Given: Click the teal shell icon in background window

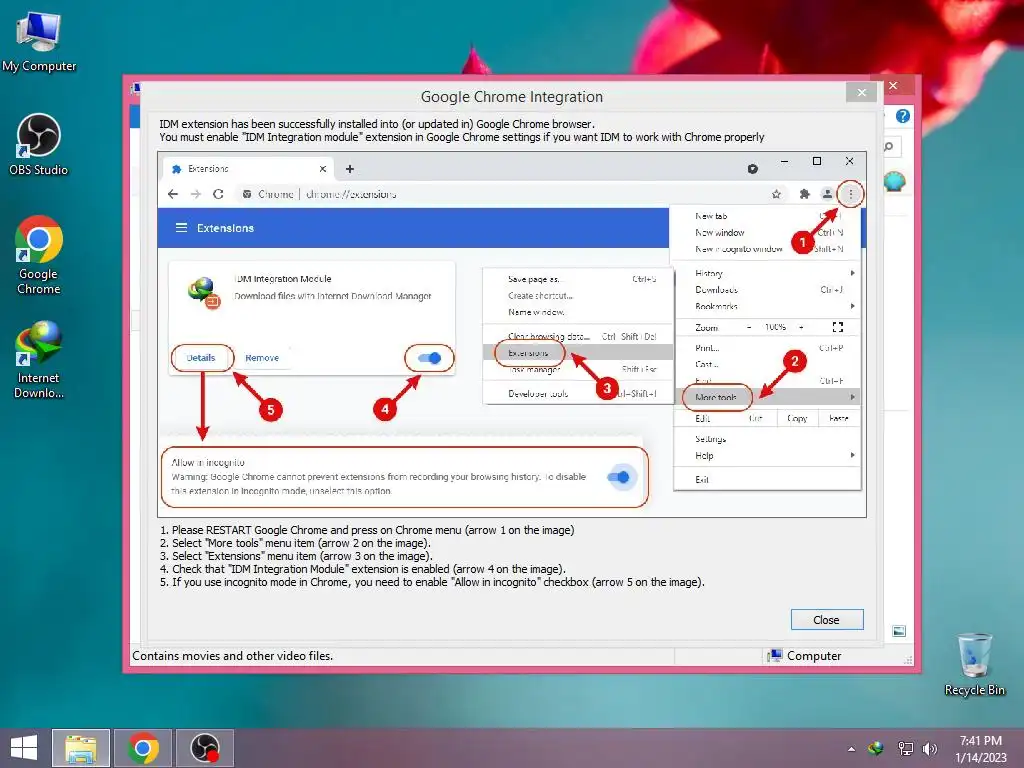Looking at the screenshot, I should click(x=894, y=181).
